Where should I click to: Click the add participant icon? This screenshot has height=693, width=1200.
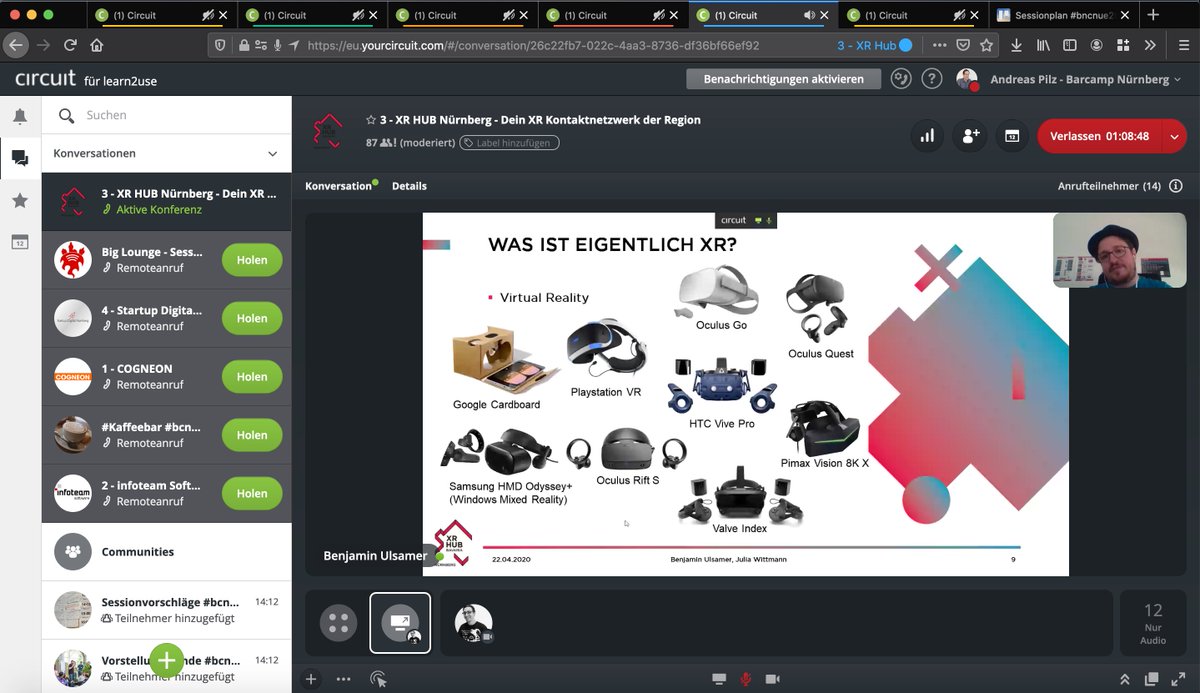(x=969, y=136)
